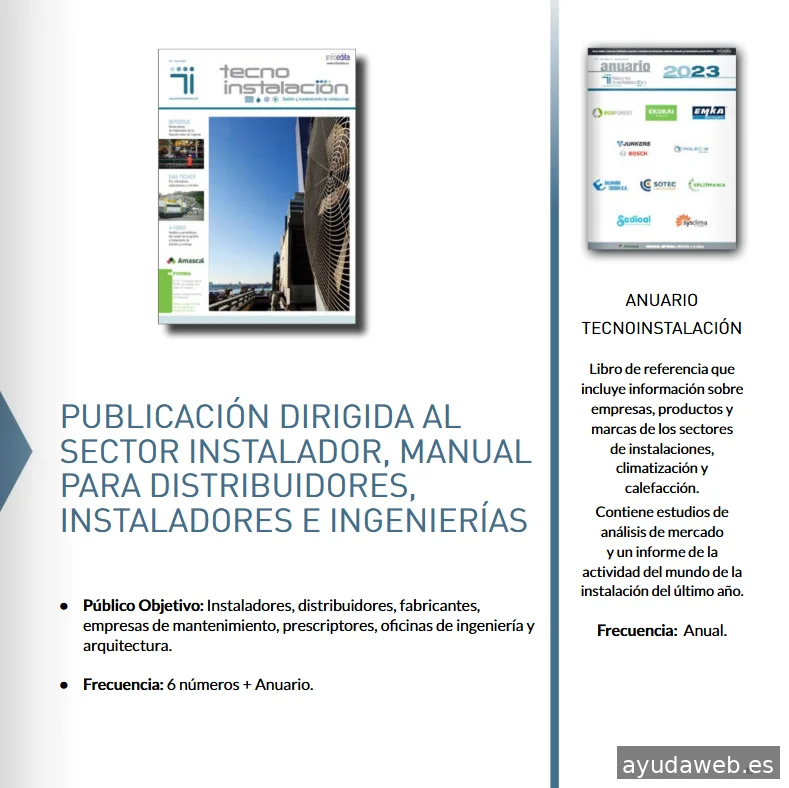Click the EMKA logo on Anuario cover
The height and width of the screenshot is (788, 789).
pyautogui.click(x=708, y=112)
